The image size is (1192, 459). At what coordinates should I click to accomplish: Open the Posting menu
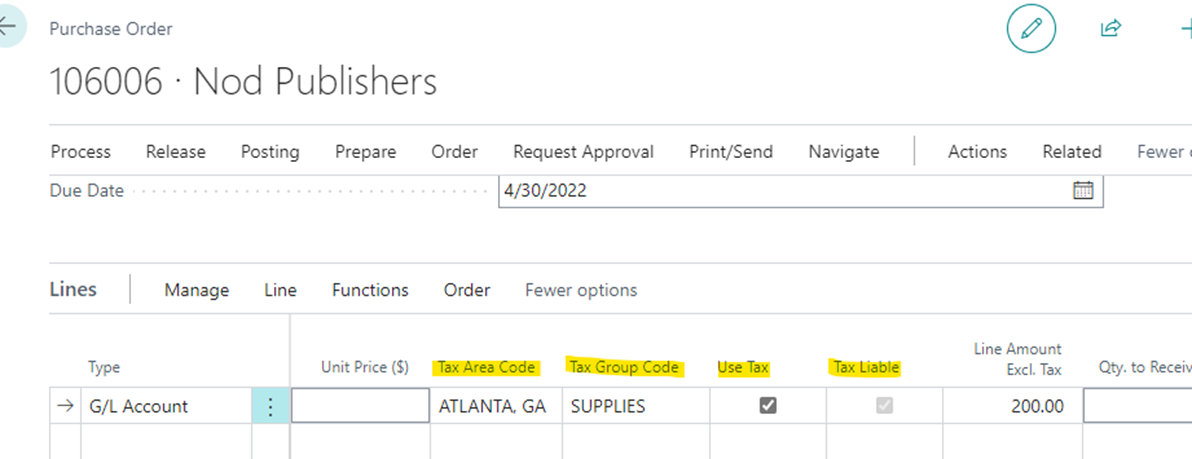click(x=270, y=152)
